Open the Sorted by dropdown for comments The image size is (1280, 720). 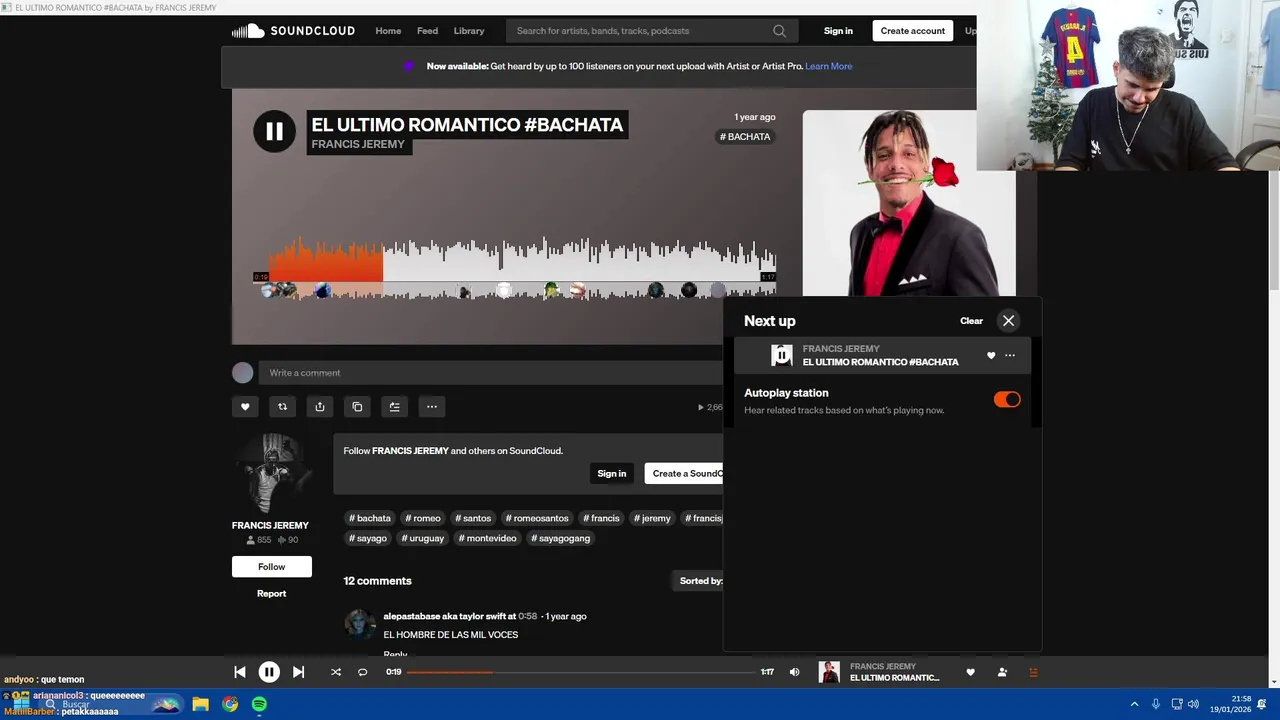(697, 581)
